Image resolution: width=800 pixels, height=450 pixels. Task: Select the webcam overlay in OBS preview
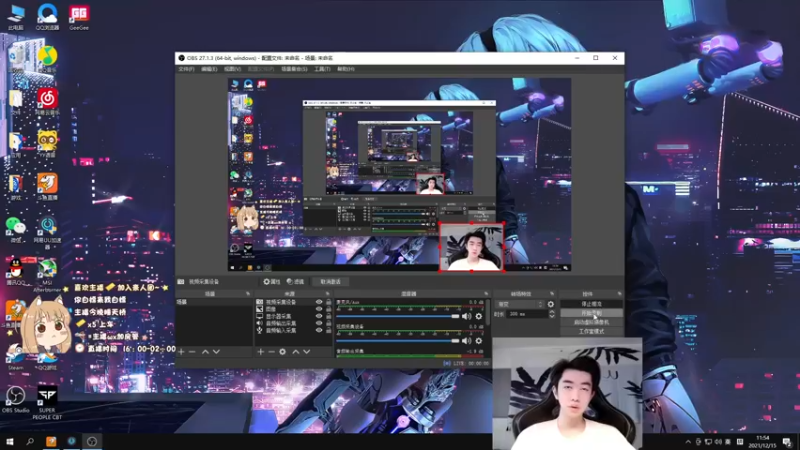[471, 247]
